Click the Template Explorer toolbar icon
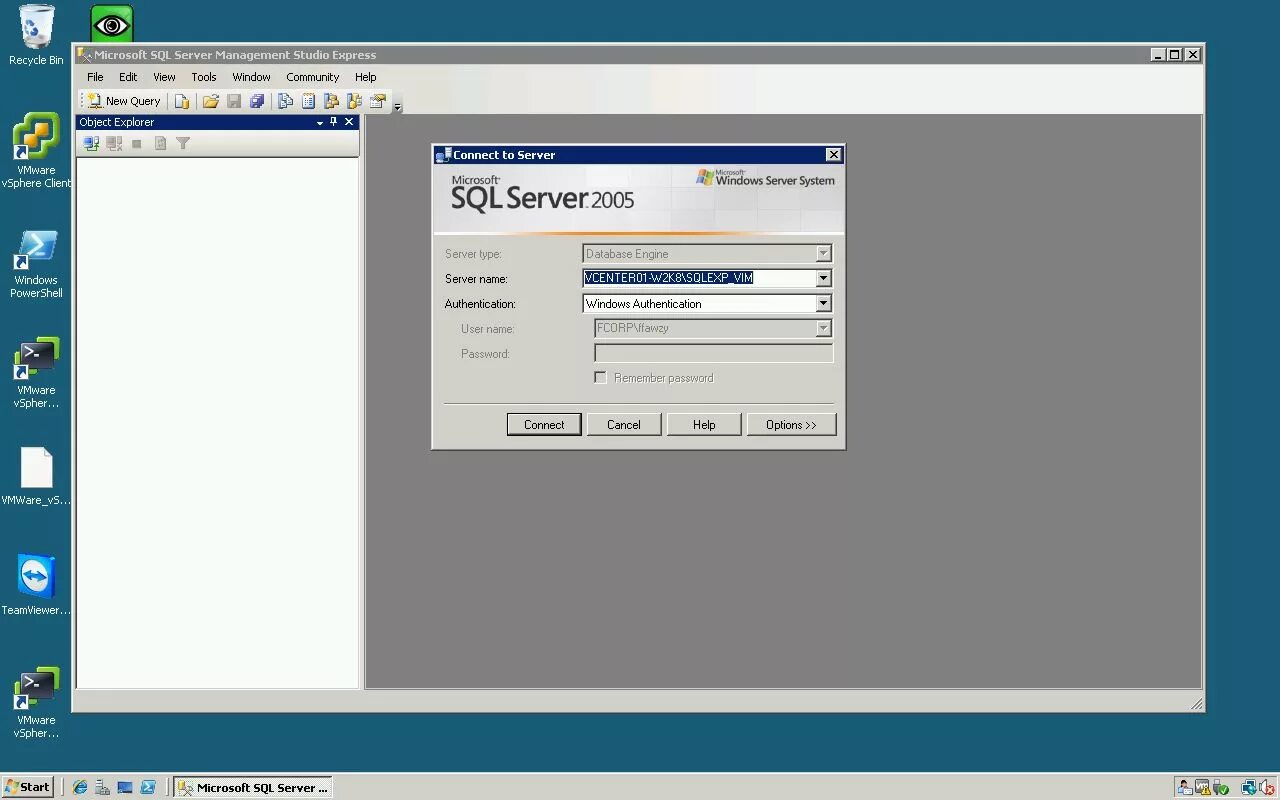The width and height of the screenshot is (1280, 800). pyautogui.click(x=354, y=101)
